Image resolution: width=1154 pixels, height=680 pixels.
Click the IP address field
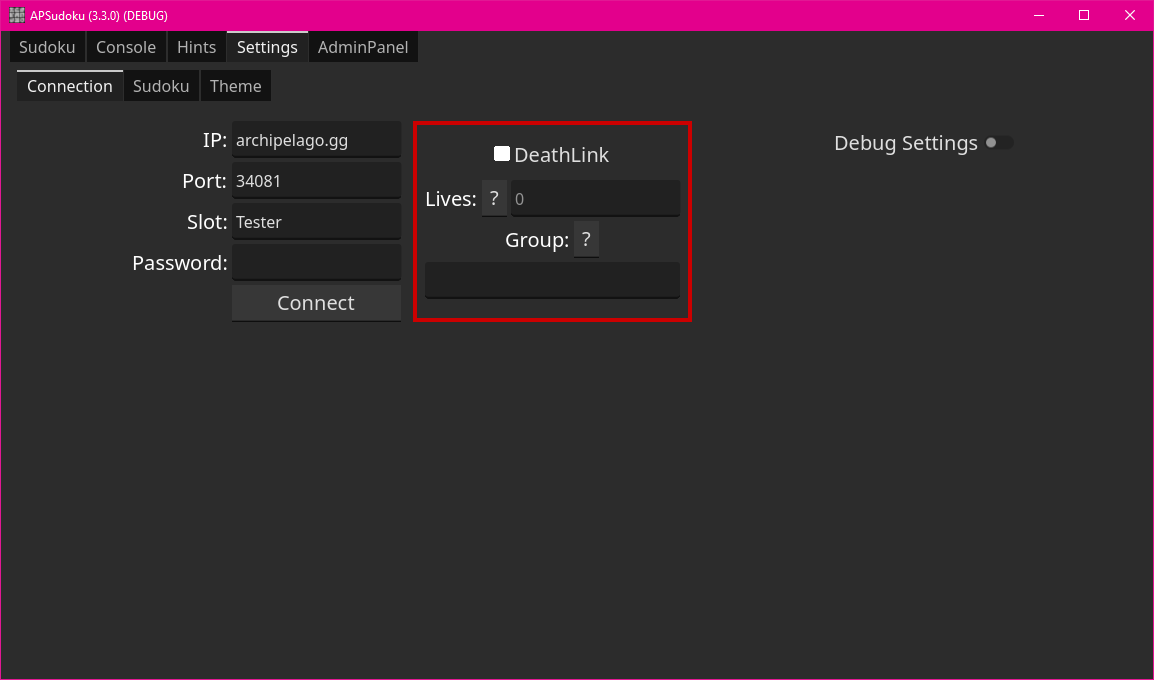pyautogui.click(x=316, y=141)
